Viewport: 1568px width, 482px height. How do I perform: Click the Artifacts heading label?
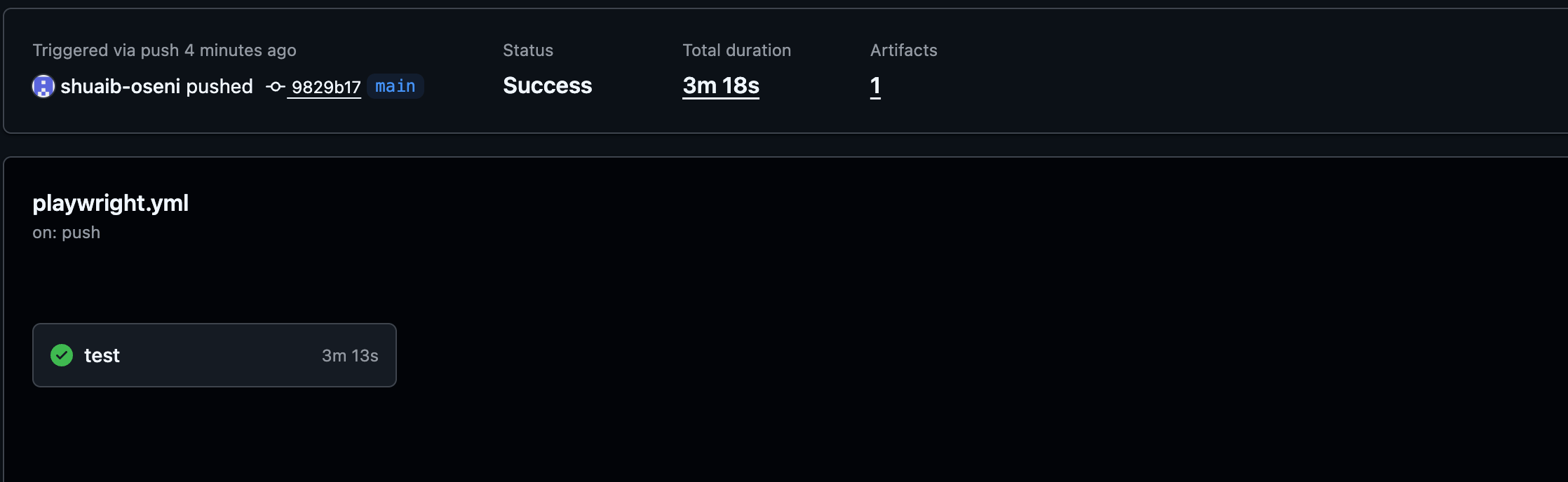pyautogui.click(x=904, y=50)
